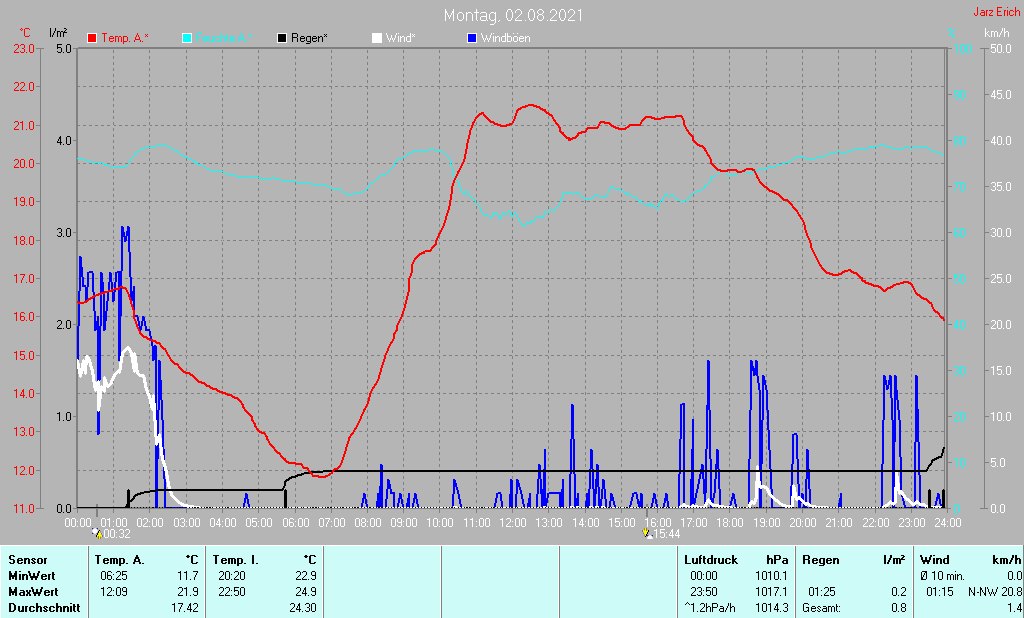Image resolution: width=1024 pixels, height=618 pixels.
Task: Click the average temperature value 17.42
Action: 185,608
